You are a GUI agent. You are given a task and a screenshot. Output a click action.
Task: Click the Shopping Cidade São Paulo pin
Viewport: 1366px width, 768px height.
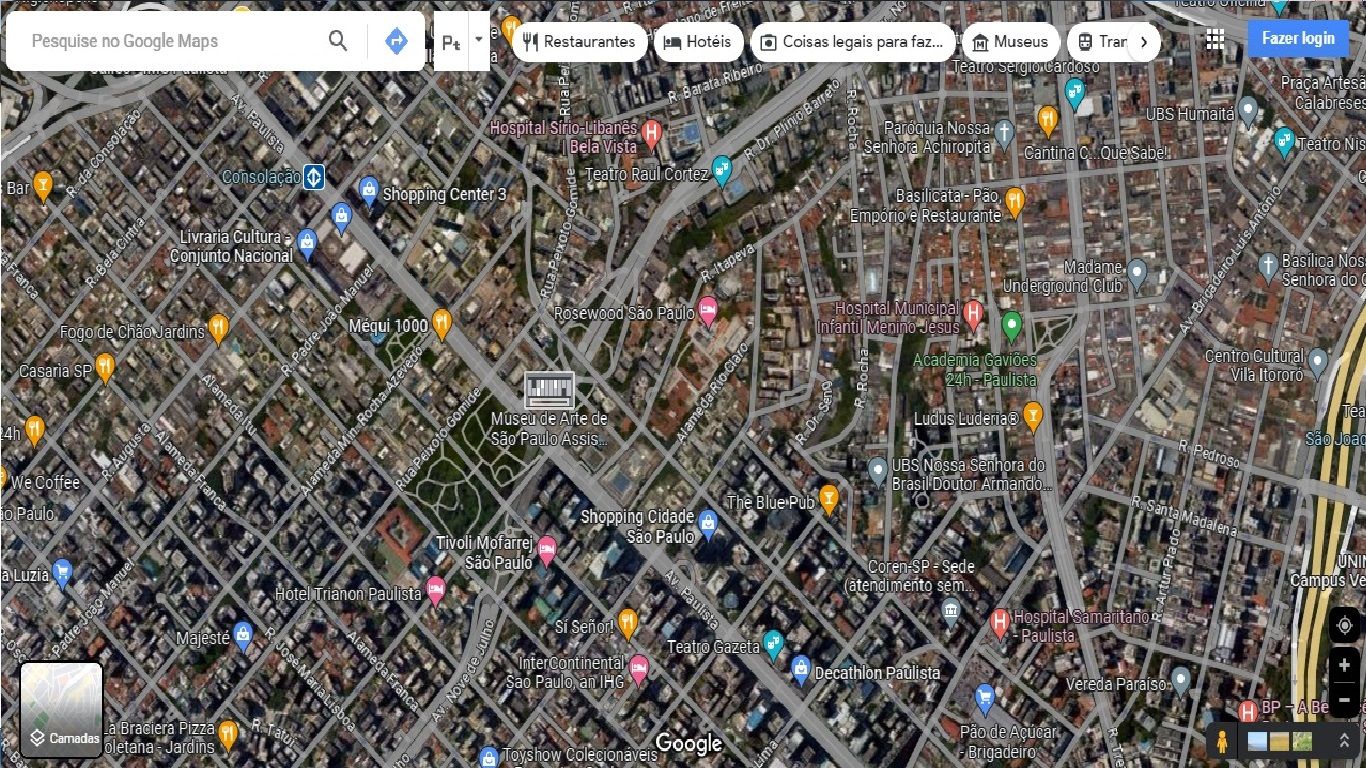point(708,523)
